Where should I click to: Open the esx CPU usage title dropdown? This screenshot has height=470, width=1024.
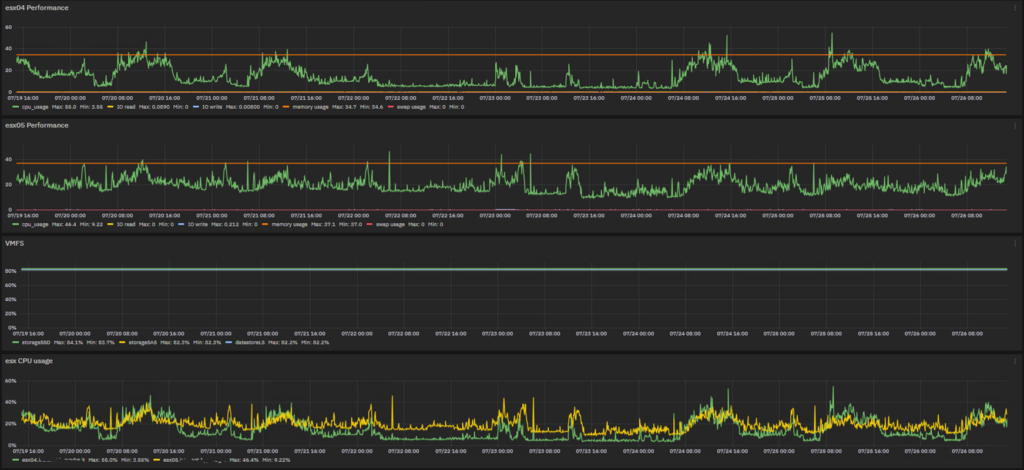pos(29,360)
